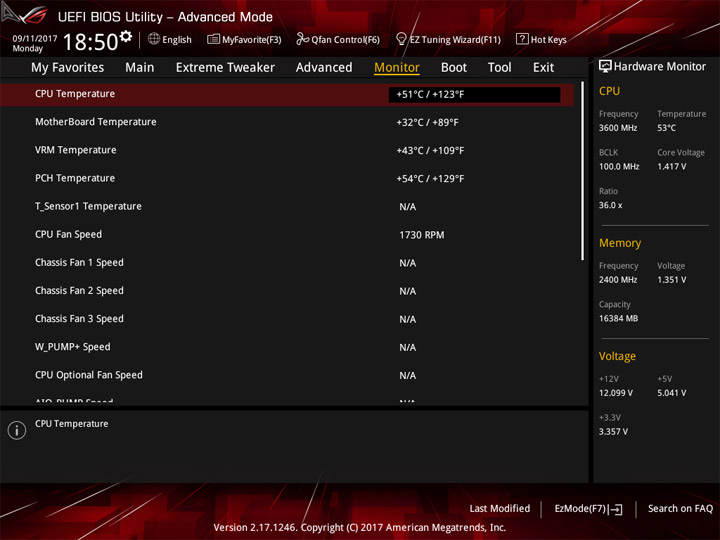This screenshot has width=720, height=540.
Task: Click Last Modified
Action: coord(500,508)
